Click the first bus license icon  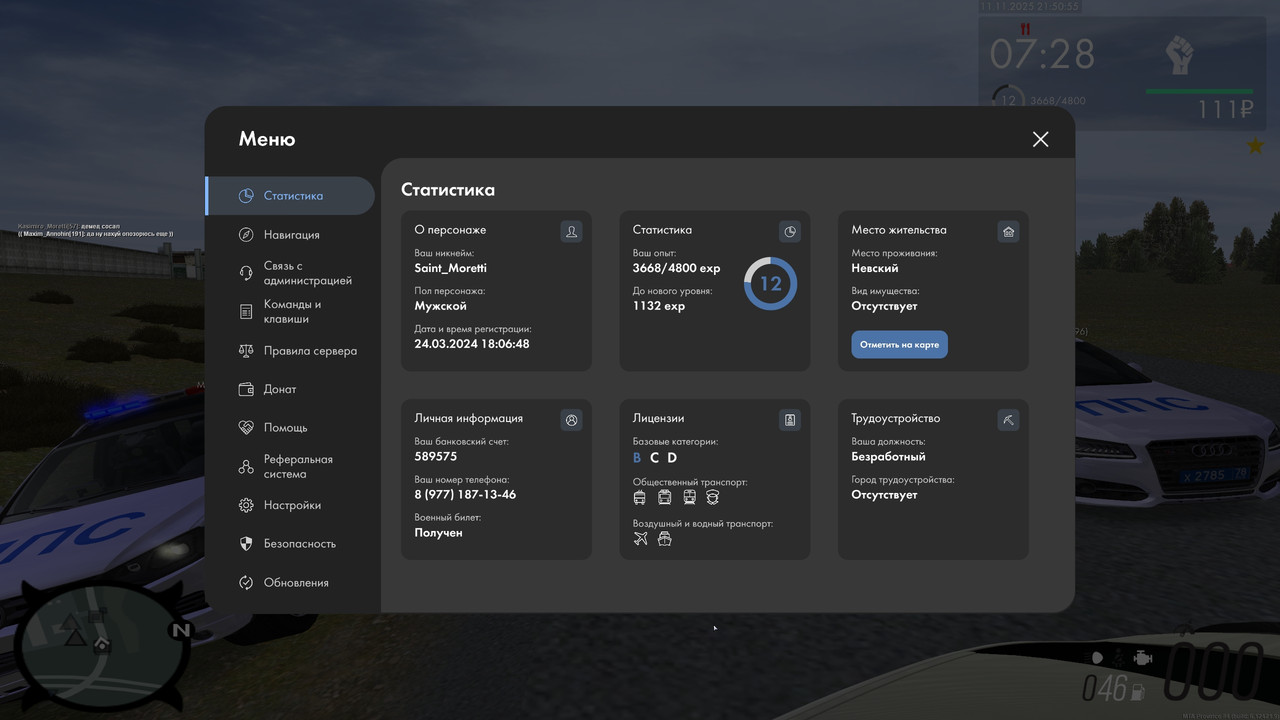640,497
